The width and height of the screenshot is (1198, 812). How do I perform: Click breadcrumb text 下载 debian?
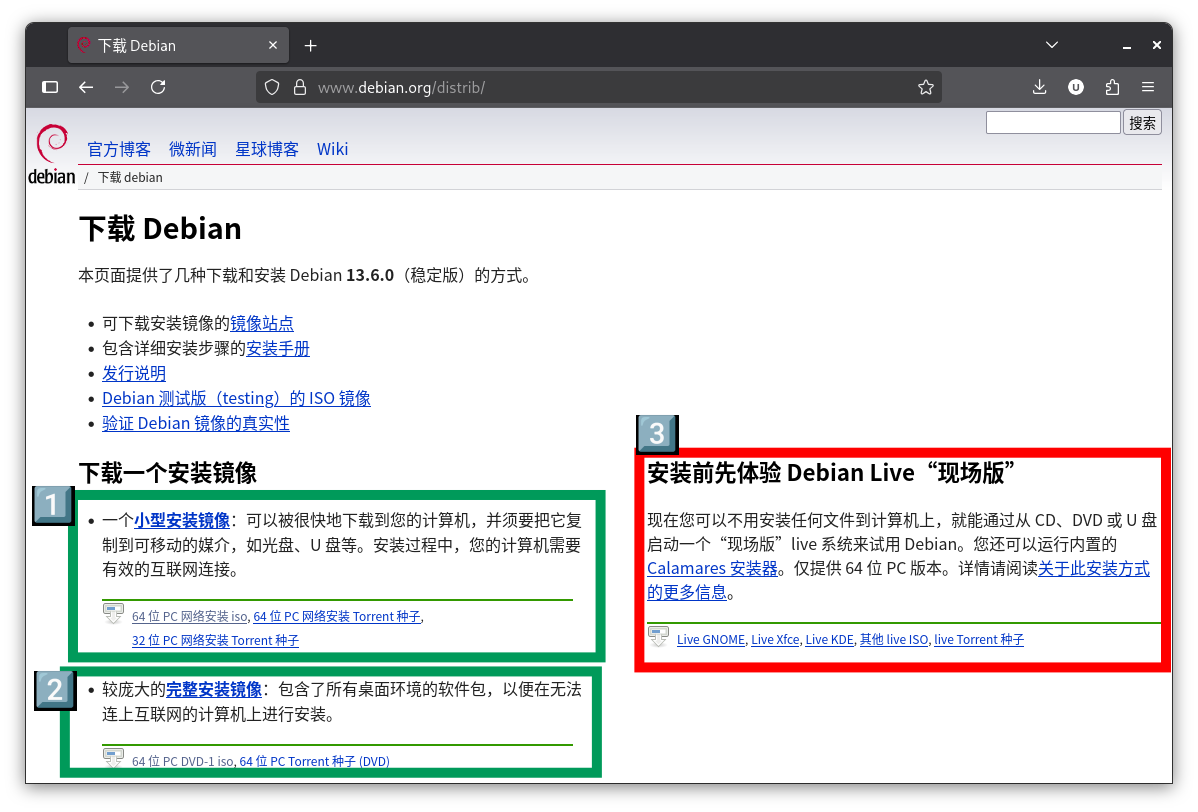coord(130,177)
